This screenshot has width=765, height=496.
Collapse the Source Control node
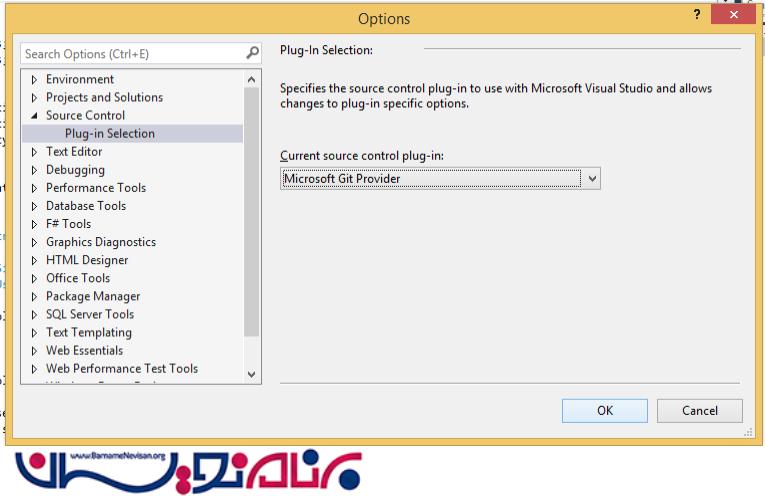coord(34,116)
